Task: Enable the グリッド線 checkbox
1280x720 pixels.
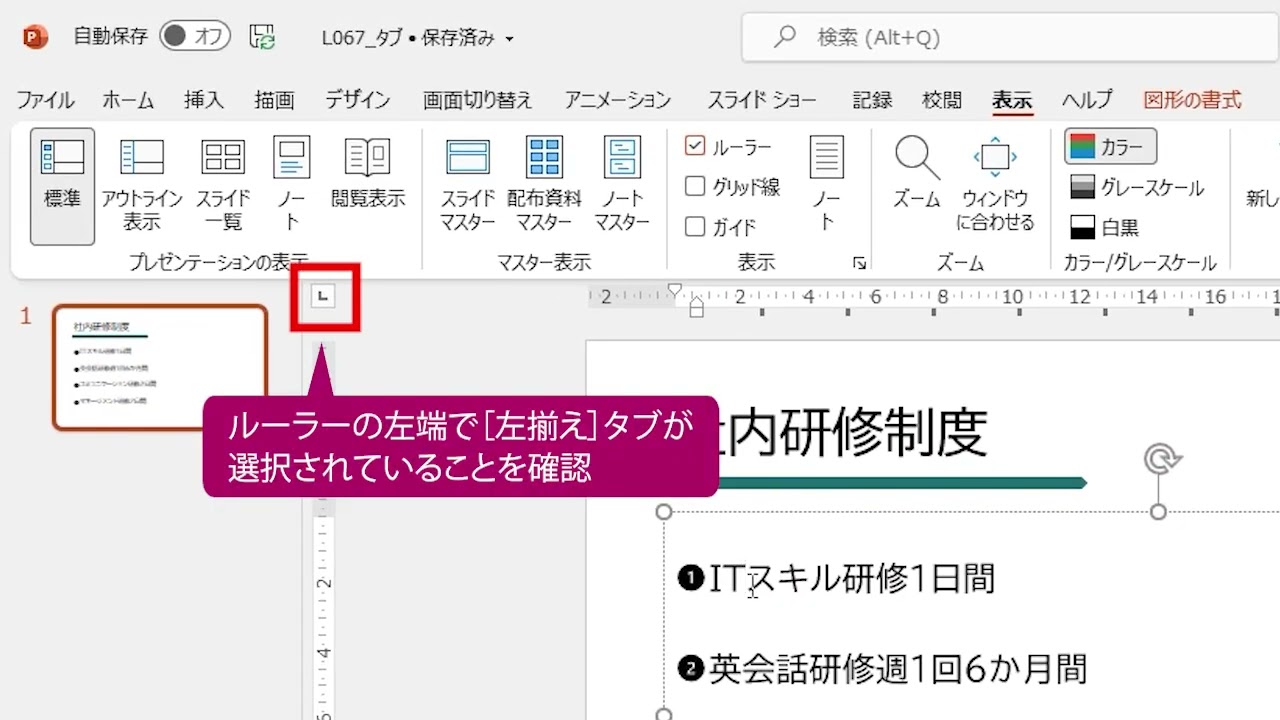Action: 695,186
